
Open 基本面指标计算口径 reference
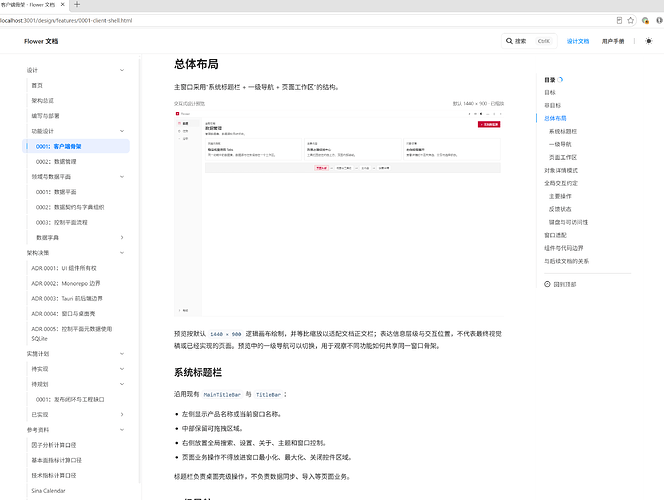click(56, 460)
